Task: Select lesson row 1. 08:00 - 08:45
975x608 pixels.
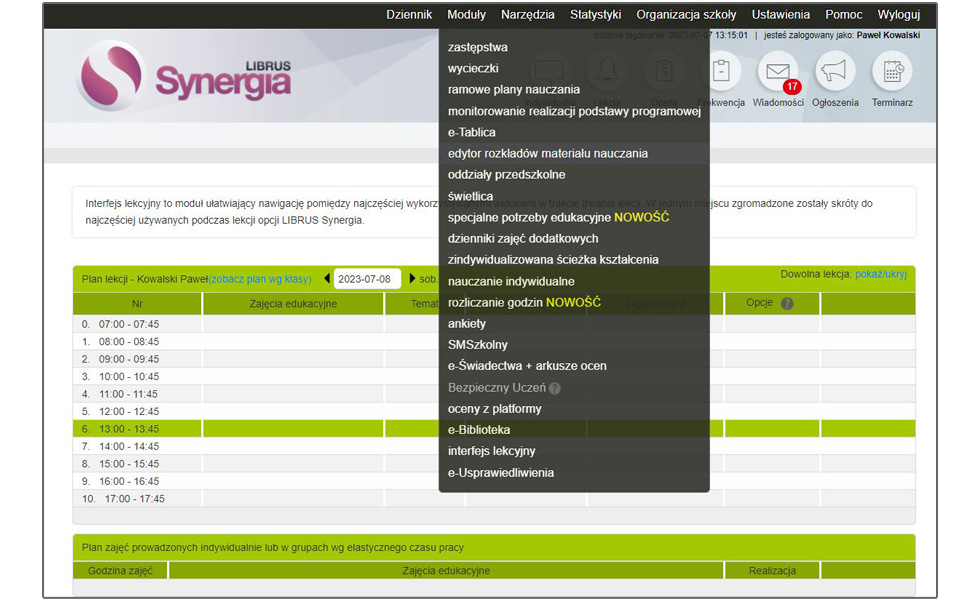Action: (494, 341)
